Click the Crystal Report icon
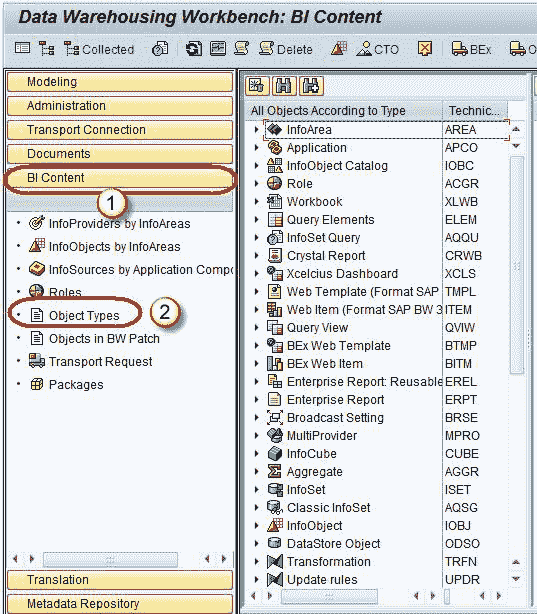Viewport: 537px width, 614px height. click(x=275, y=255)
